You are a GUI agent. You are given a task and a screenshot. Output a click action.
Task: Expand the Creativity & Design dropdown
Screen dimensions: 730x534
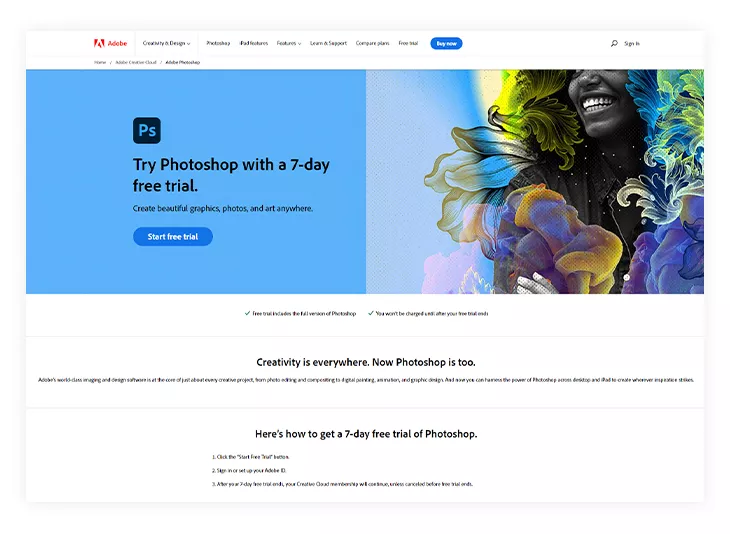[166, 43]
